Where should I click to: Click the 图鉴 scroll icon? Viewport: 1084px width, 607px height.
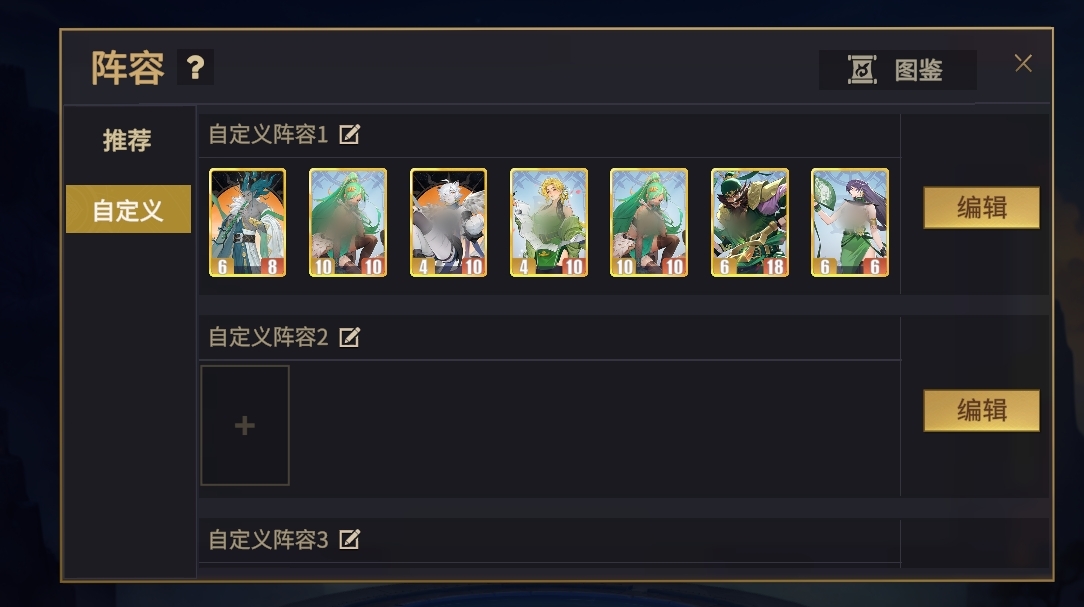point(862,70)
